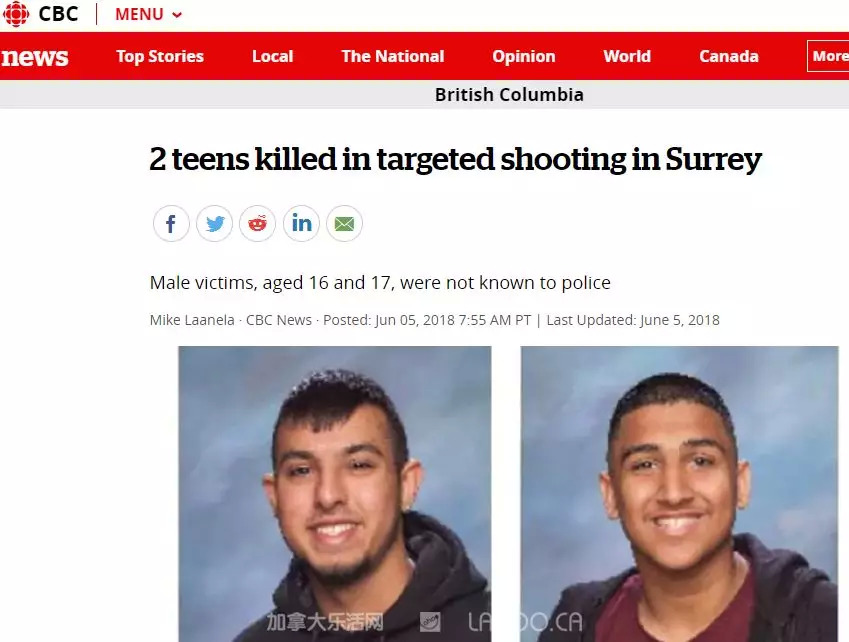Open the Opinion section
Screen dimensions: 849x642
524,57
